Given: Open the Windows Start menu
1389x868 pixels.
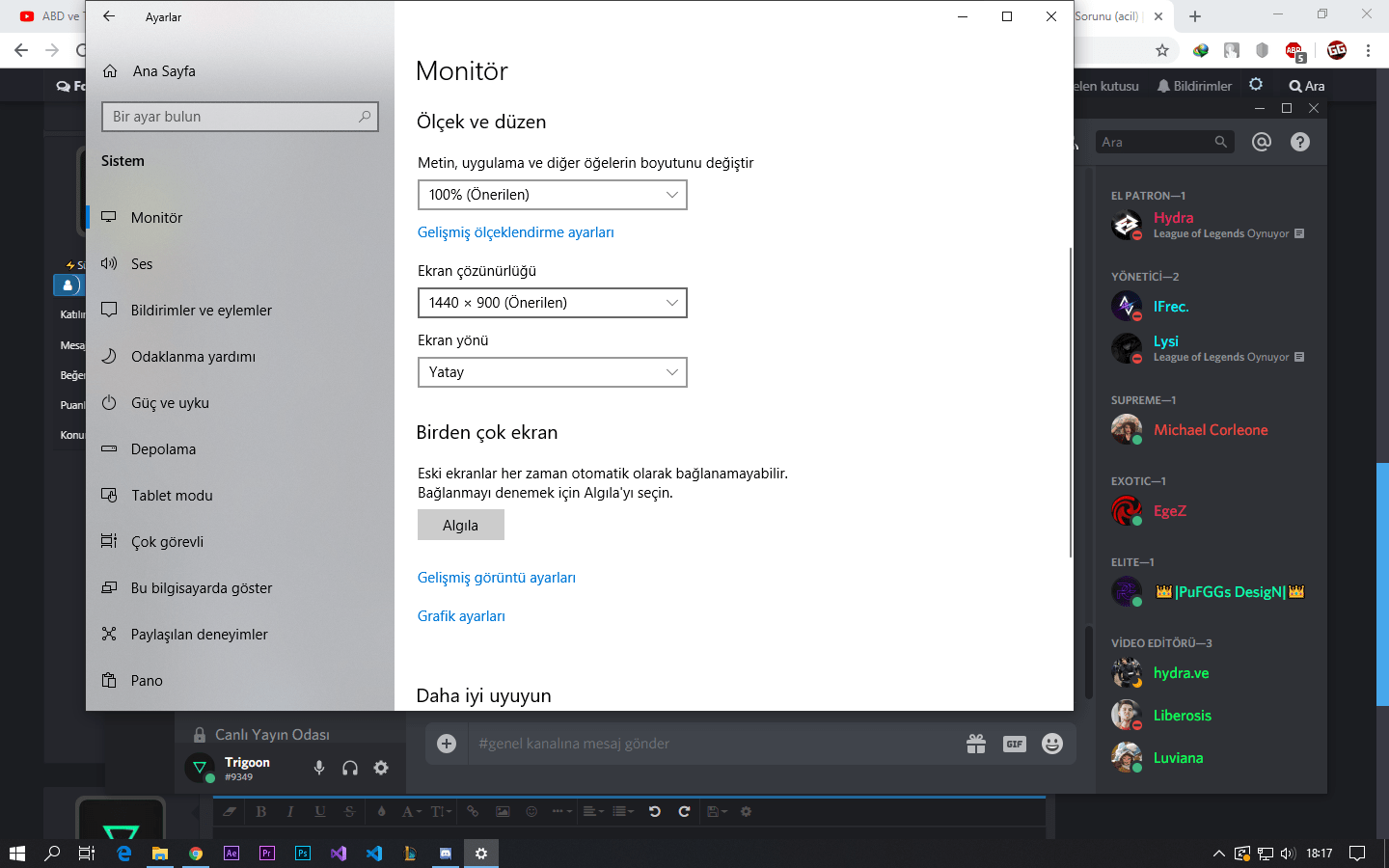Looking at the screenshot, I should click(x=16, y=853).
